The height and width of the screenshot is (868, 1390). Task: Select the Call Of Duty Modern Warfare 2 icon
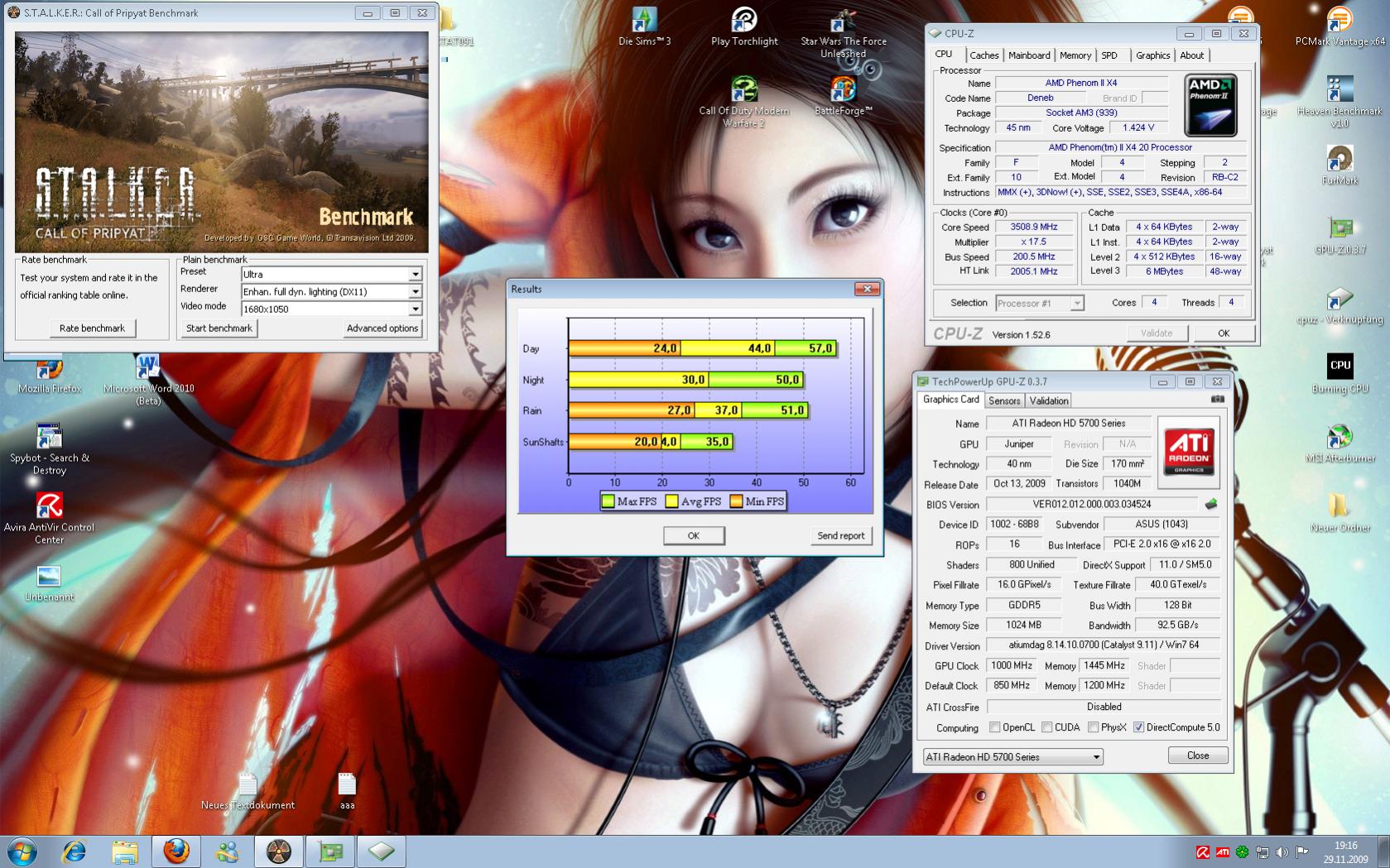point(743,101)
